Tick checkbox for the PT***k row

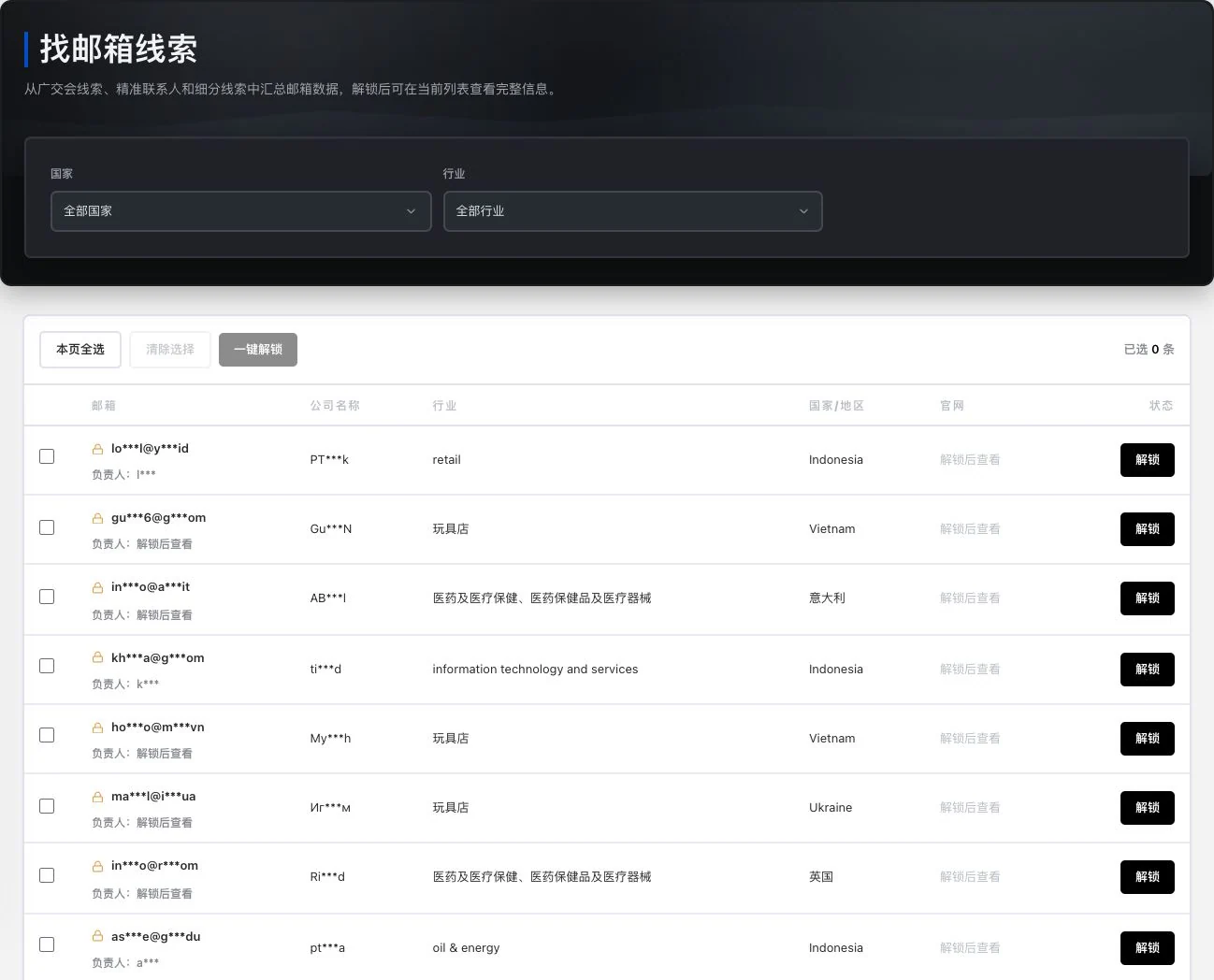coord(47,456)
